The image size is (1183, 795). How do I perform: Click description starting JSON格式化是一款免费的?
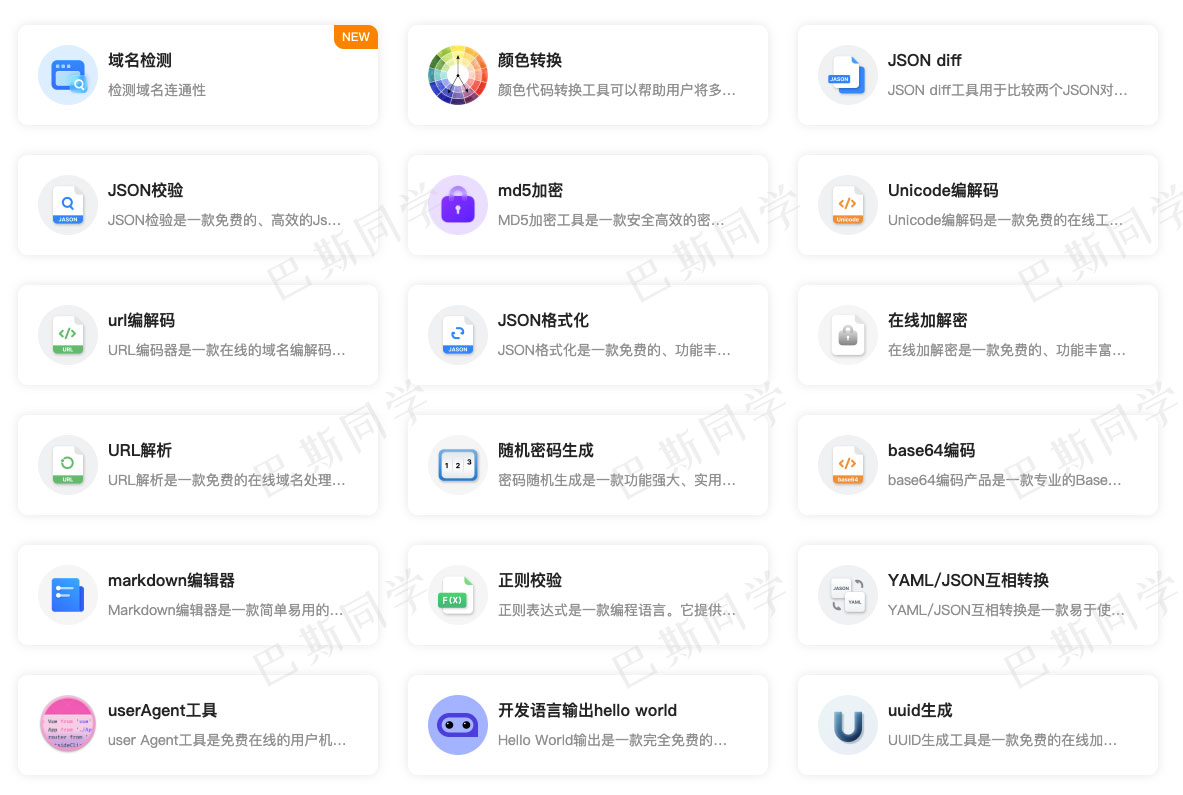(614, 350)
